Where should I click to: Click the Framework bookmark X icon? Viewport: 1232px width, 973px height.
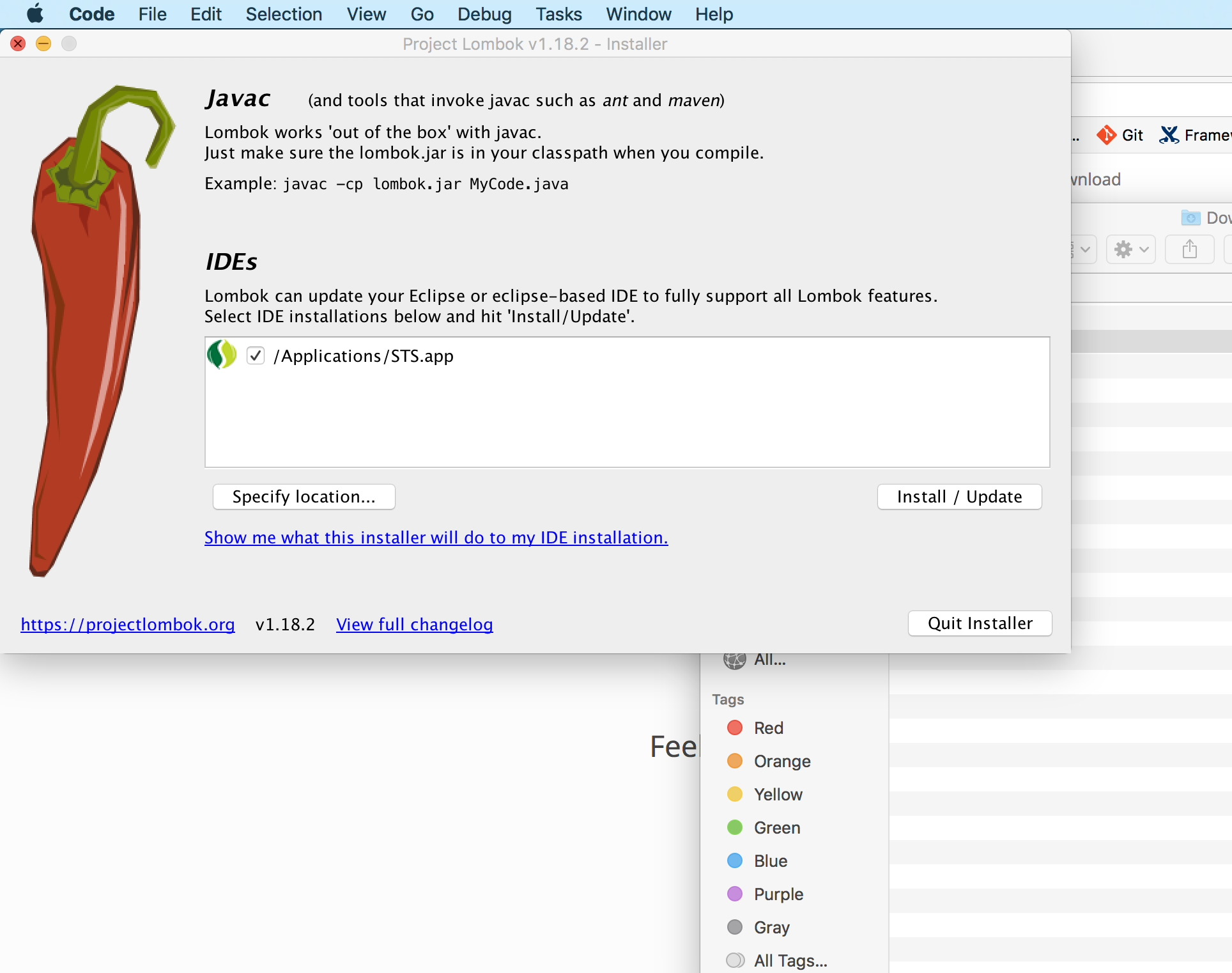click(1169, 135)
